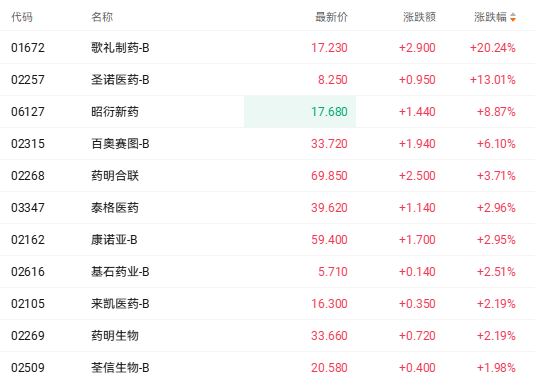Click the +20.24% change value
Viewport: 535px width, 380px height.
pos(493,47)
